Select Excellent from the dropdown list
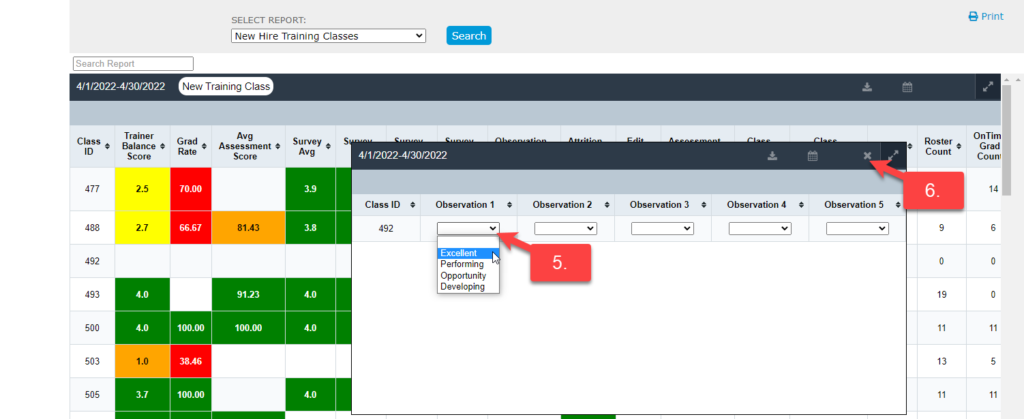The image size is (1024, 419). pos(459,253)
